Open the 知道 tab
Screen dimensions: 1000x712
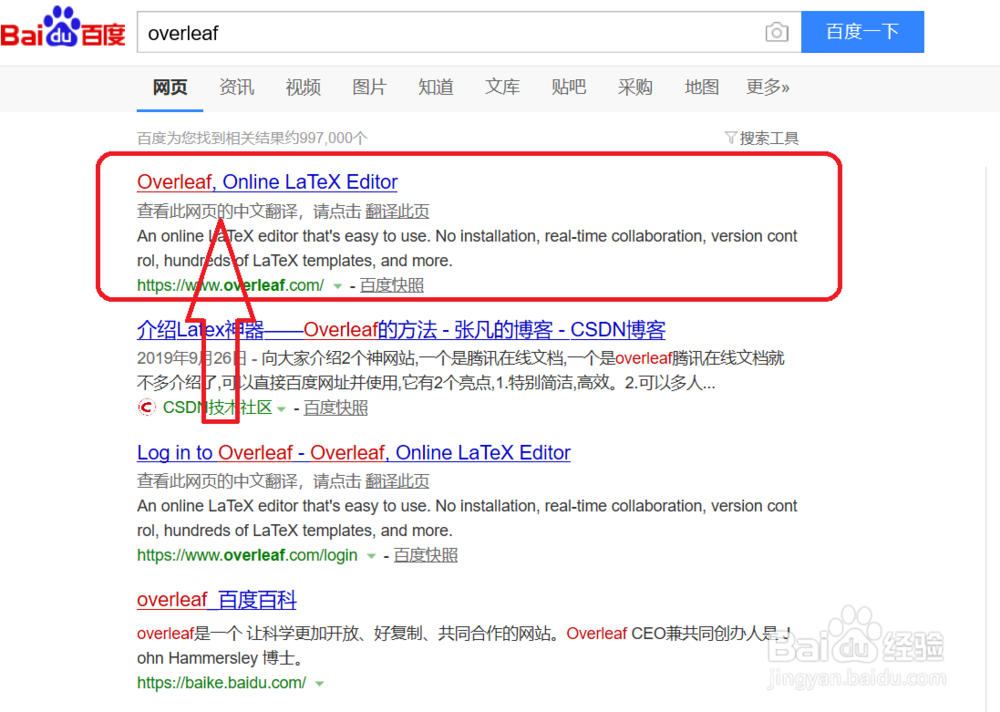coord(436,87)
